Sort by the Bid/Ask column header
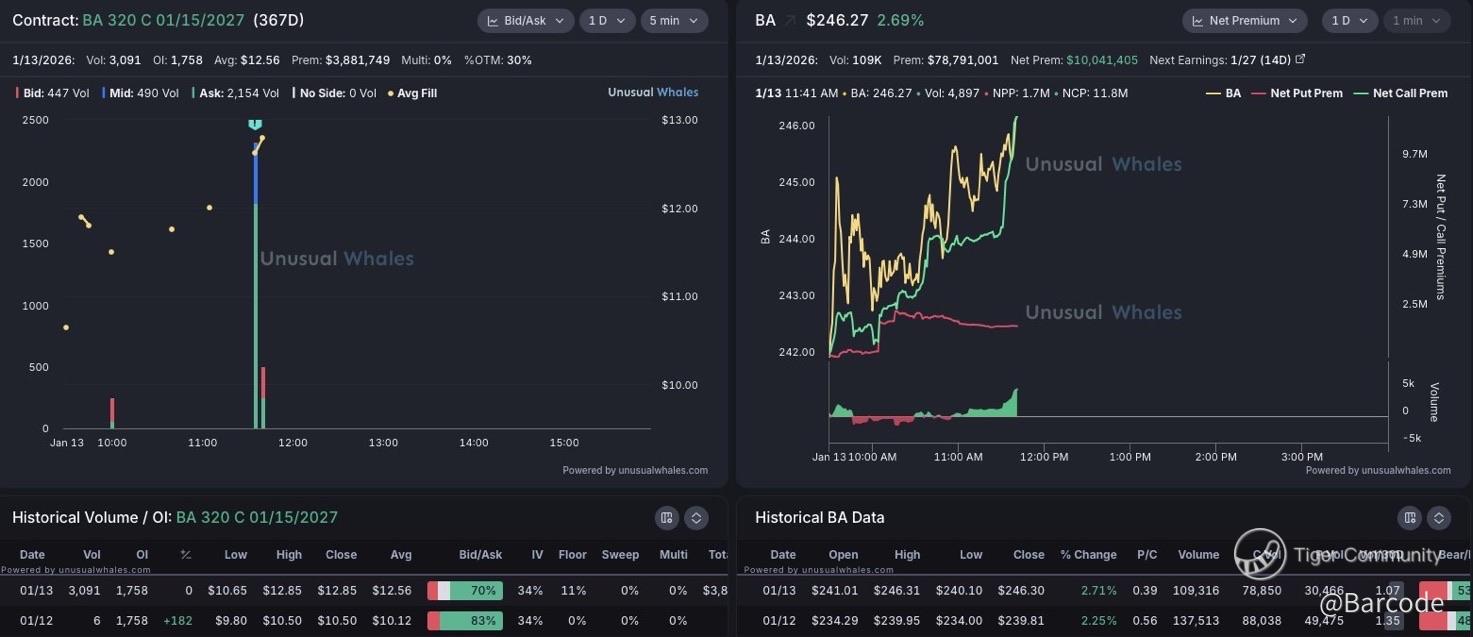Screen dimensions: 1473x637 click(x=480, y=555)
